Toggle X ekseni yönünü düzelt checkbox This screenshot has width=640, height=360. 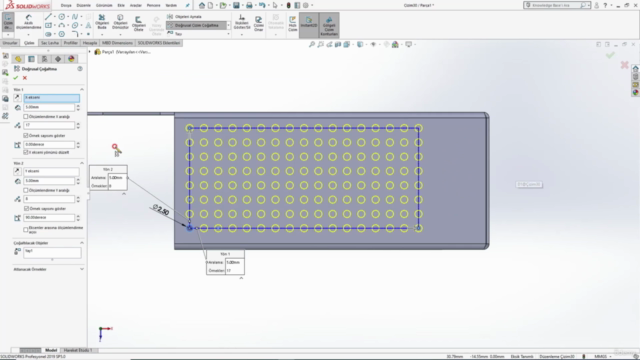[x=26, y=152]
